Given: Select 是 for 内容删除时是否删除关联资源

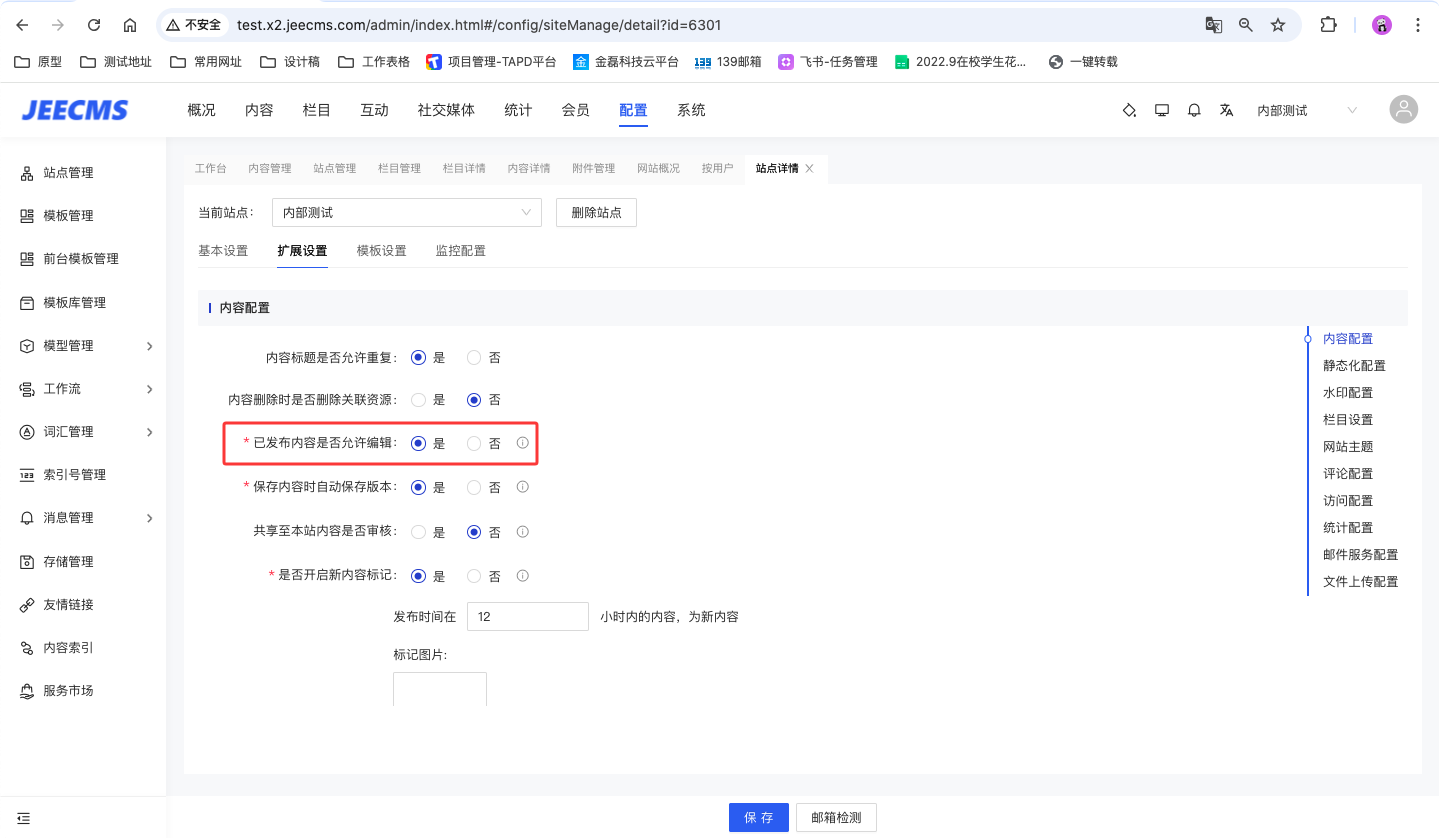Looking at the screenshot, I should [419, 400].
